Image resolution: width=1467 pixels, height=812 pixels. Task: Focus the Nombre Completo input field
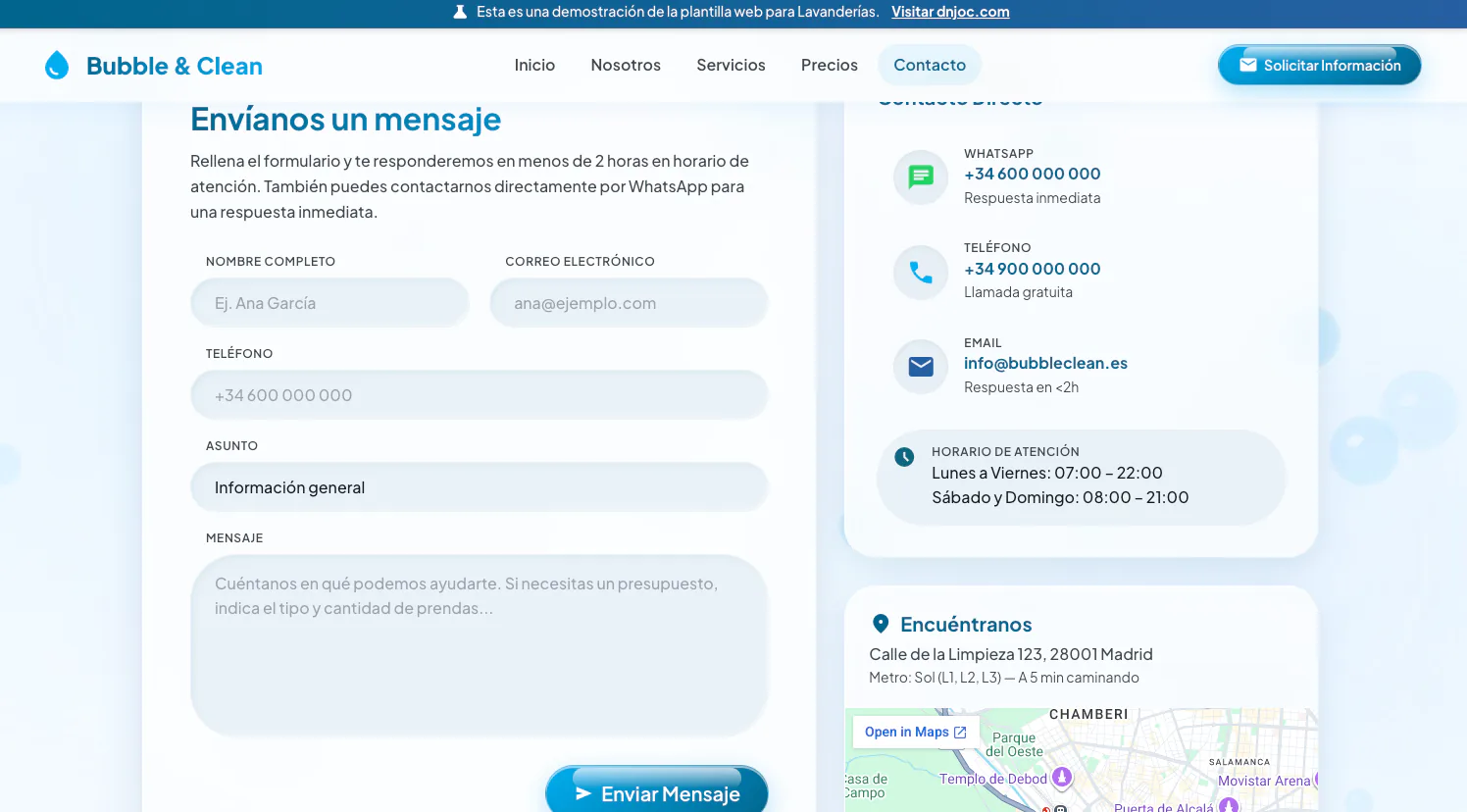pos(329,303)
